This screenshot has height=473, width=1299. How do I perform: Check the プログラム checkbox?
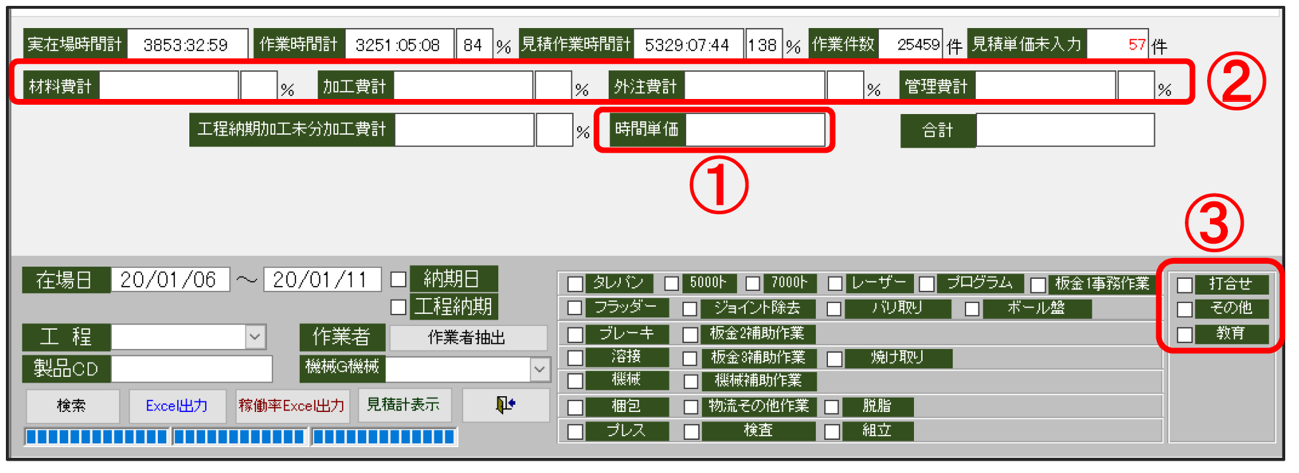coord(926,283)
